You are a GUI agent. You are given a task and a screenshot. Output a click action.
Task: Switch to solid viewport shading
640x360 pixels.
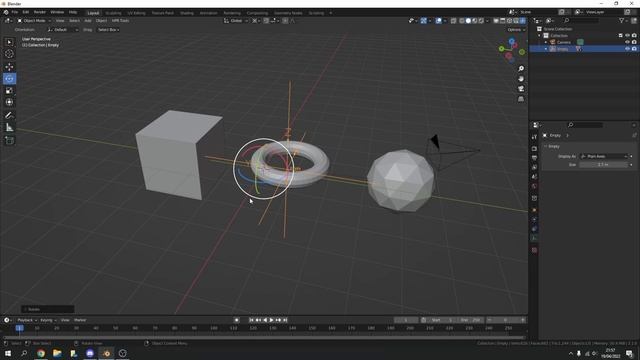point(468,21)
